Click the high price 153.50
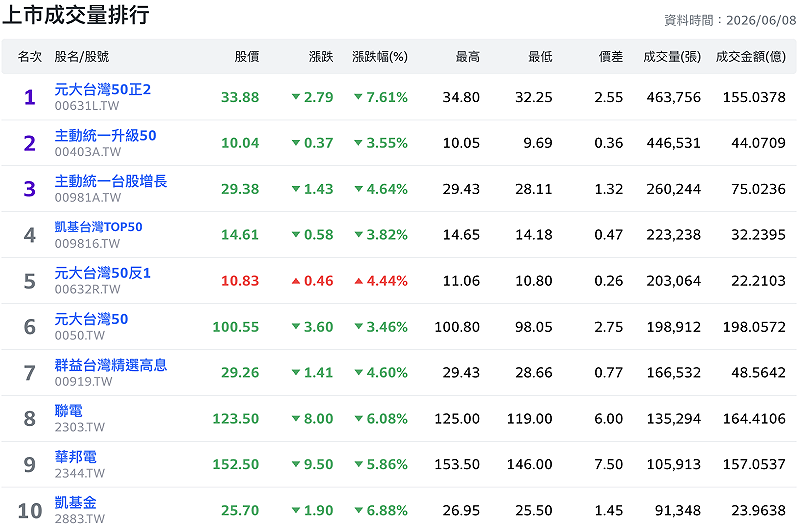The height and width of the screenshot is (531, 800). tap(457, 465)
